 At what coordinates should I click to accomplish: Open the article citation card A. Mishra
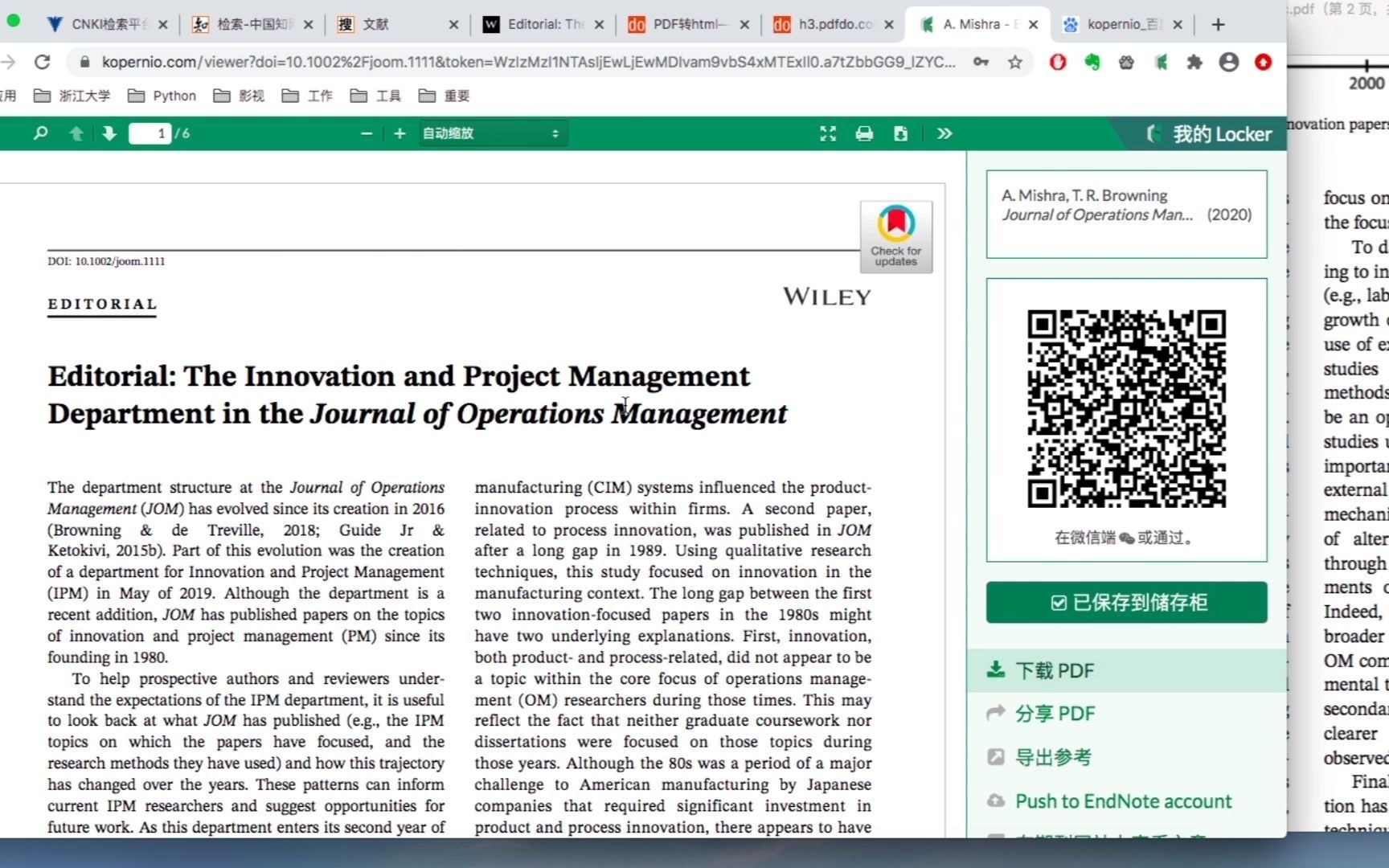coord(1127,214)
